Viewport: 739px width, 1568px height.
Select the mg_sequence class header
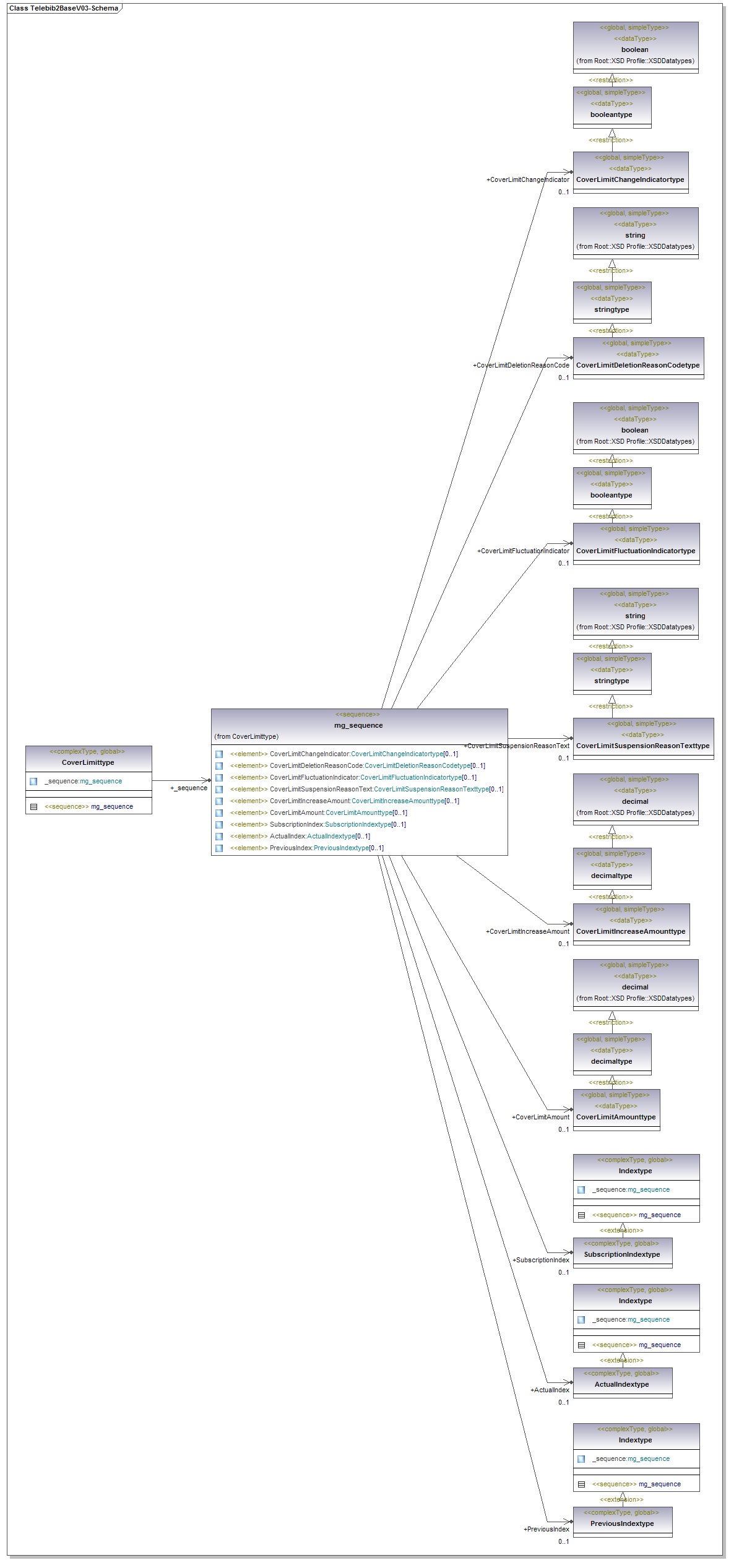pos(358,725)
